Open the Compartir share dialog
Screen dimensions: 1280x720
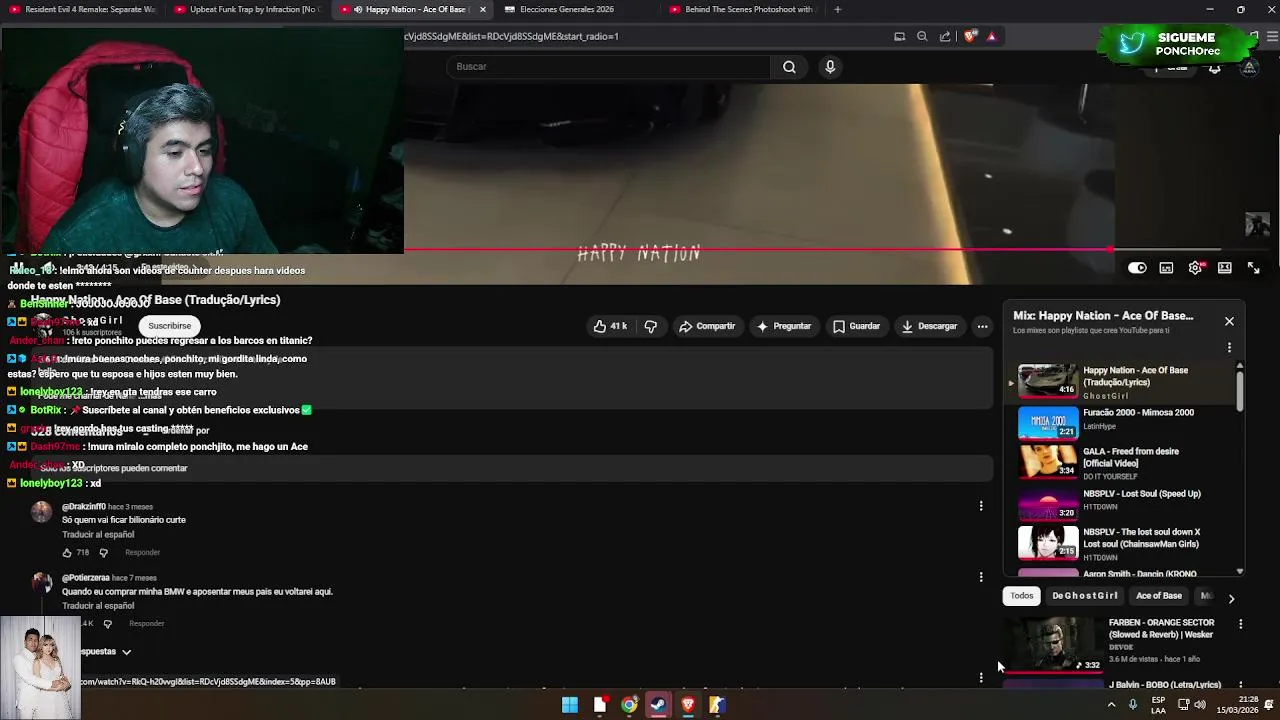707,326
